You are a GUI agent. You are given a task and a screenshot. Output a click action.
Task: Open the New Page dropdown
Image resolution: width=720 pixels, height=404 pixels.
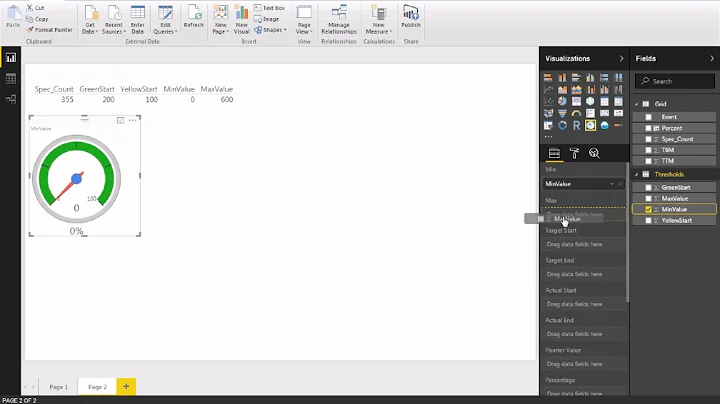(220, 19)
